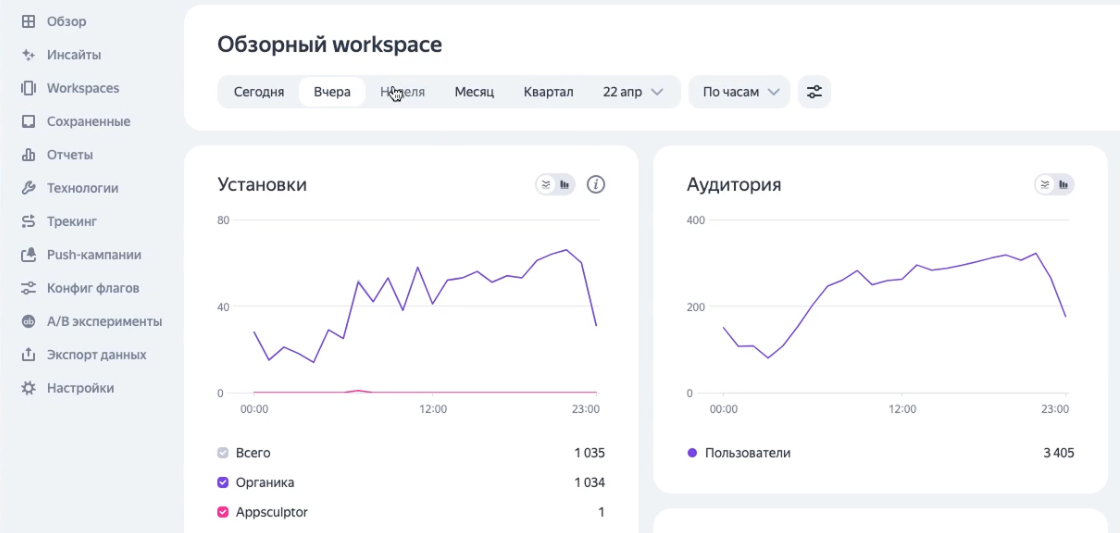Show info about Установки chart

[x=596, y=185]
